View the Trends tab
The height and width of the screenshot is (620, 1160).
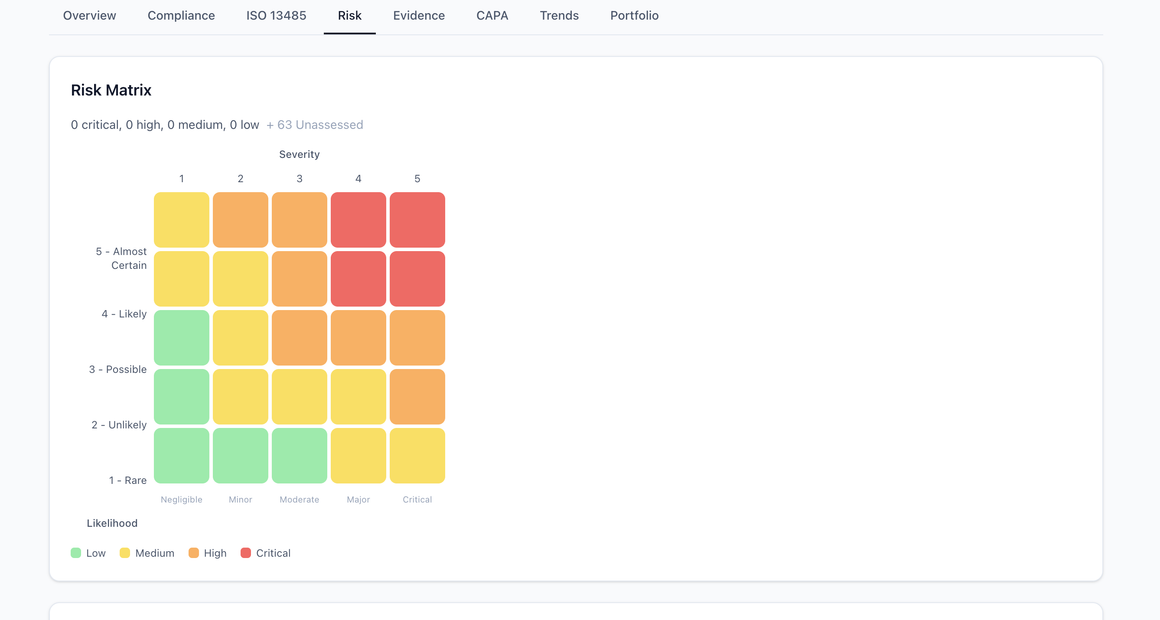point(559,16)
